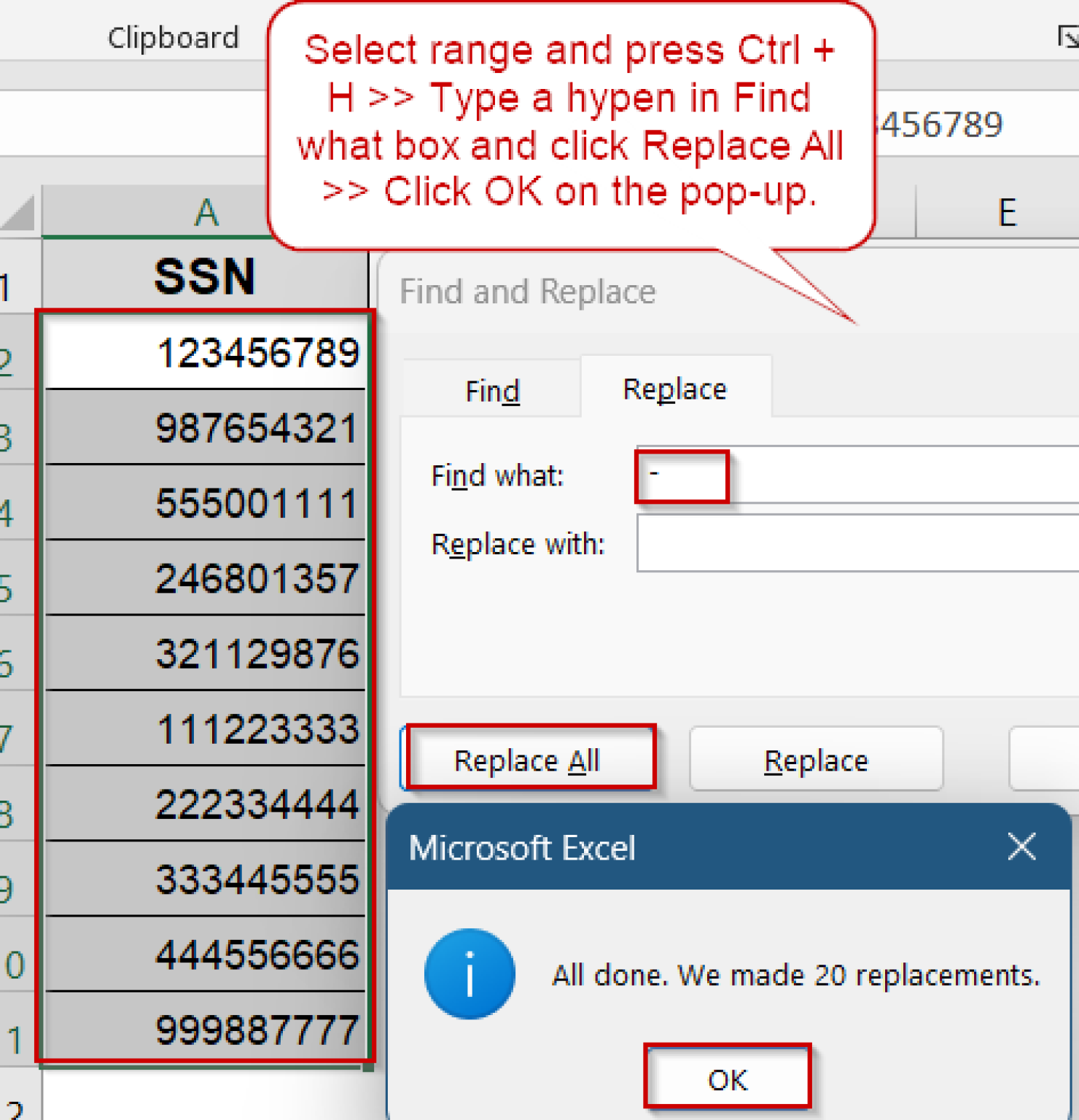
Task: Click the Replace button
Action: (815, 760)
